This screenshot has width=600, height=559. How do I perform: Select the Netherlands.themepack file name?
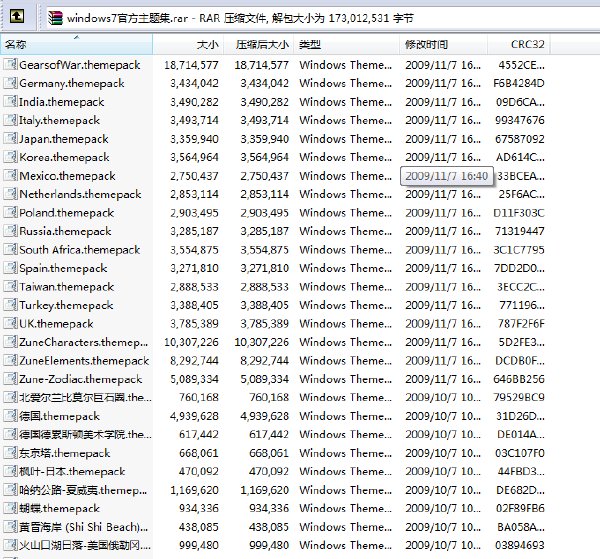80,194
